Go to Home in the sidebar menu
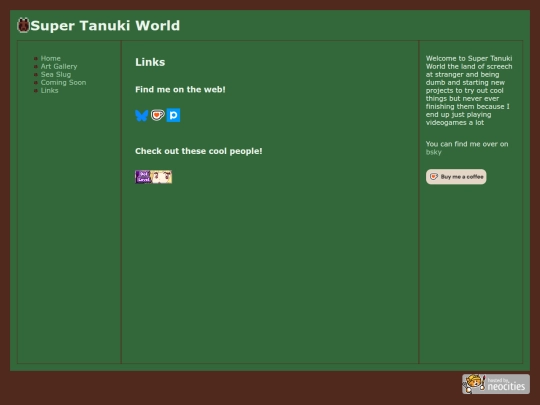The image size is (540, 405). point(51,58)
